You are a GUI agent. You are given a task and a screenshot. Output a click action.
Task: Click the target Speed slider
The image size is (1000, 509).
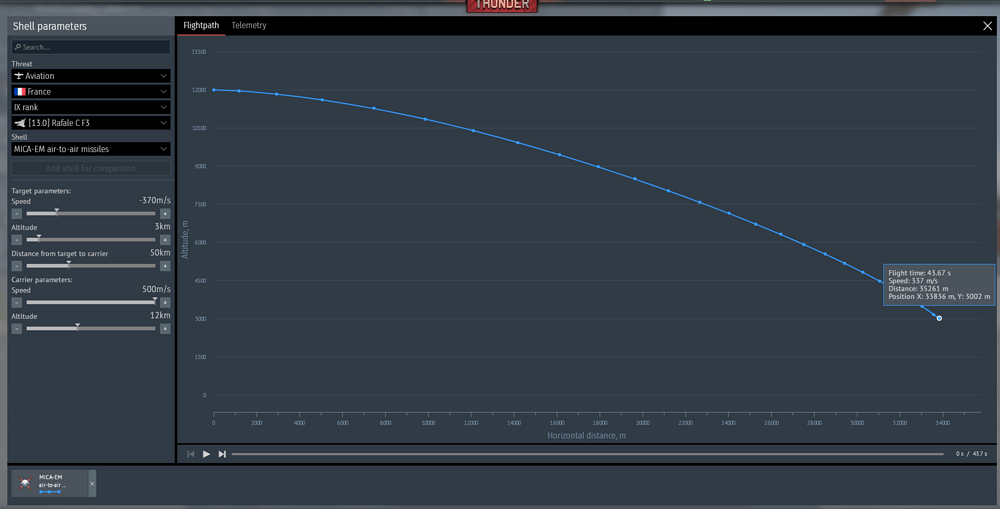point(91,214)
